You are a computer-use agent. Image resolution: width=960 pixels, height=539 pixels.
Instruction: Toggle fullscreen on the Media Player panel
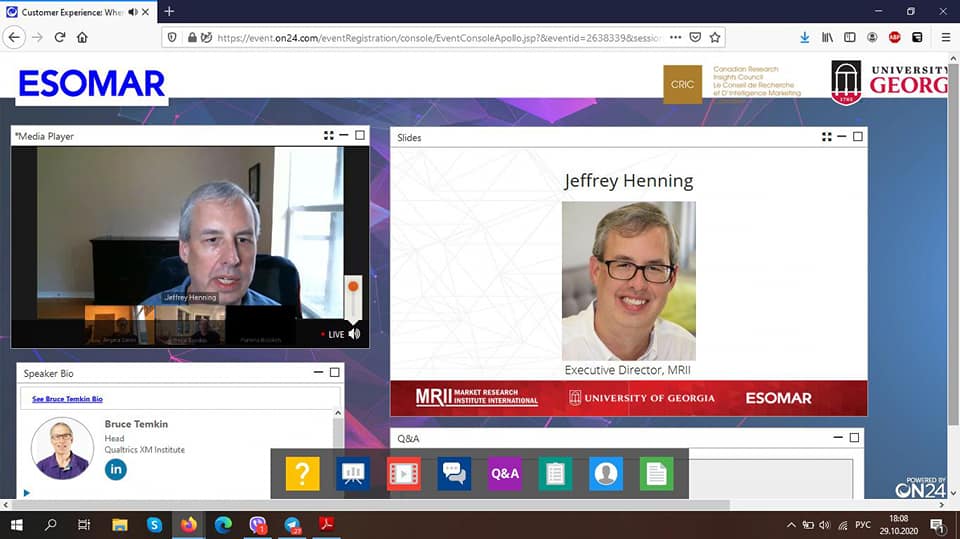point(329,136)
